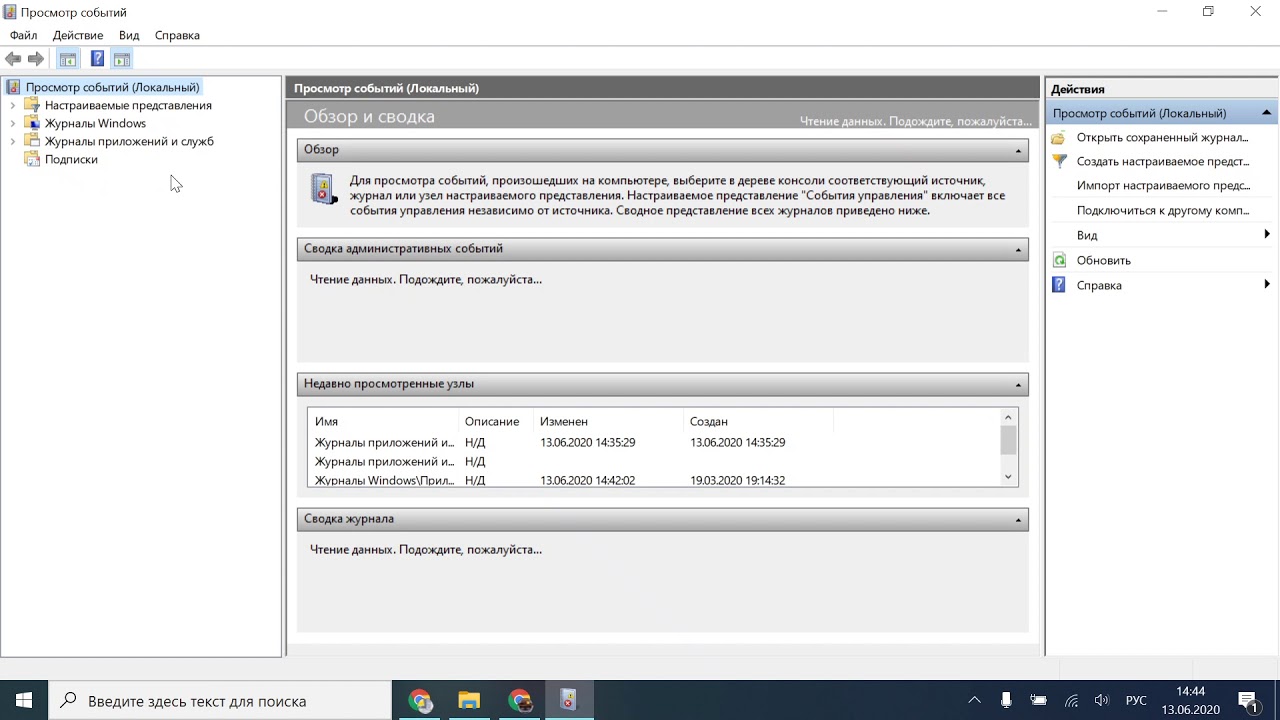Expand Журналы приложений и служб node
The image size is (1280, 720).
tap(12, 142)
